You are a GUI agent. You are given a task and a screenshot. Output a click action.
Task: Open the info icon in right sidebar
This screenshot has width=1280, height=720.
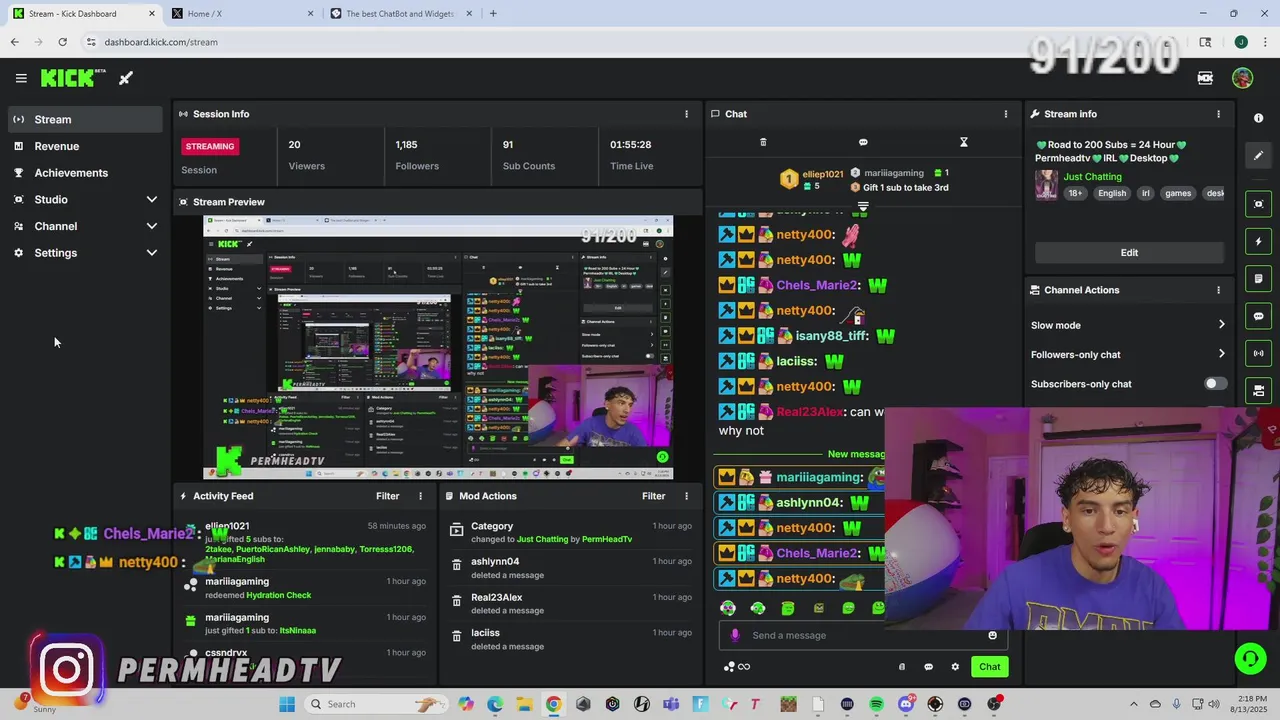pos(1258,118)
